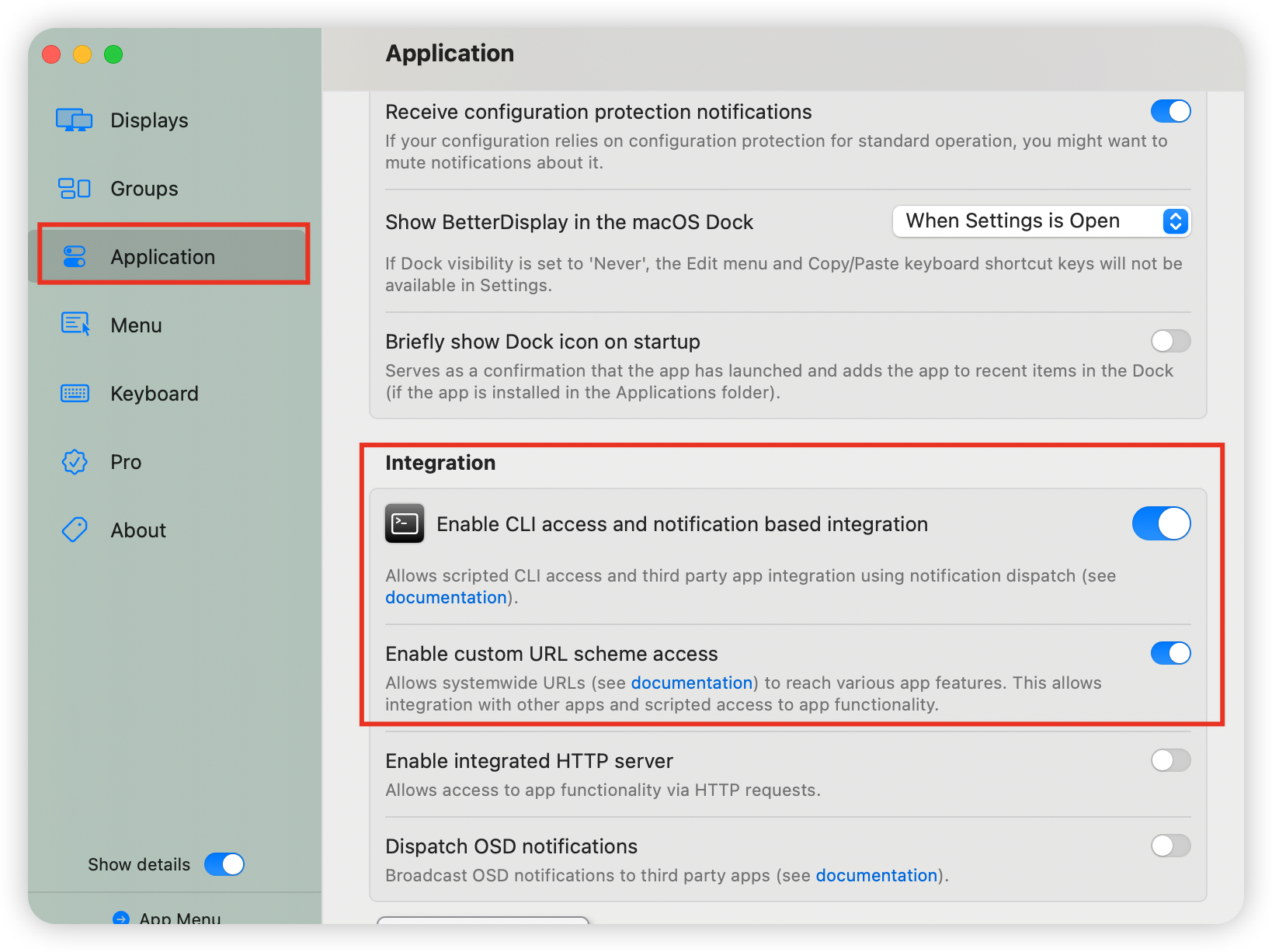Click 'Dispatch OSD notifications' label
1272x952 pixels.
(x=511, y=846)
